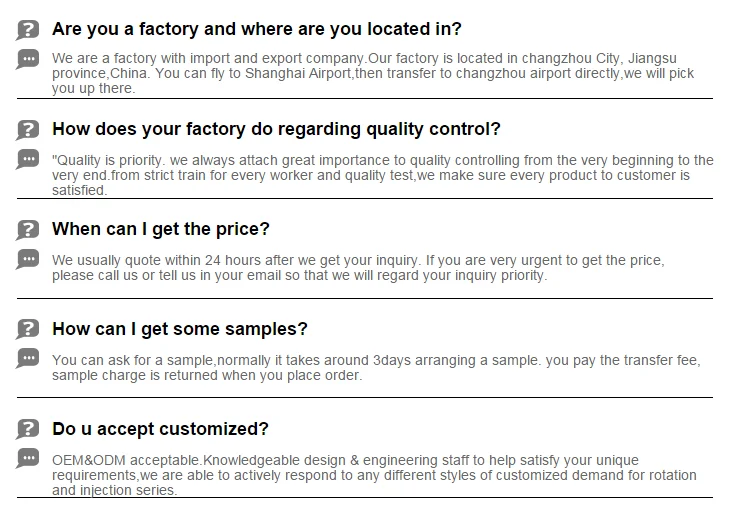Click question mark icon beside samples question
Image resolution: width=745 pixels, height=505 pixels.
[x=28, y=329]
